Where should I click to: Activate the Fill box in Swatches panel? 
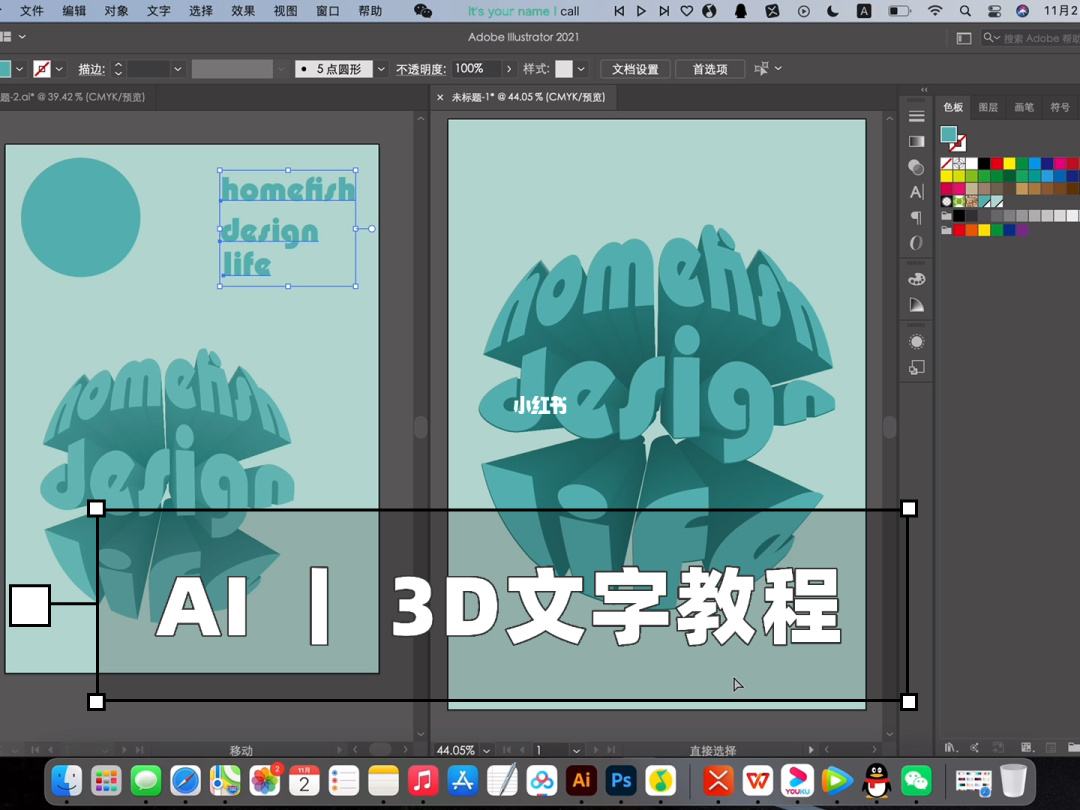[948, 134]
